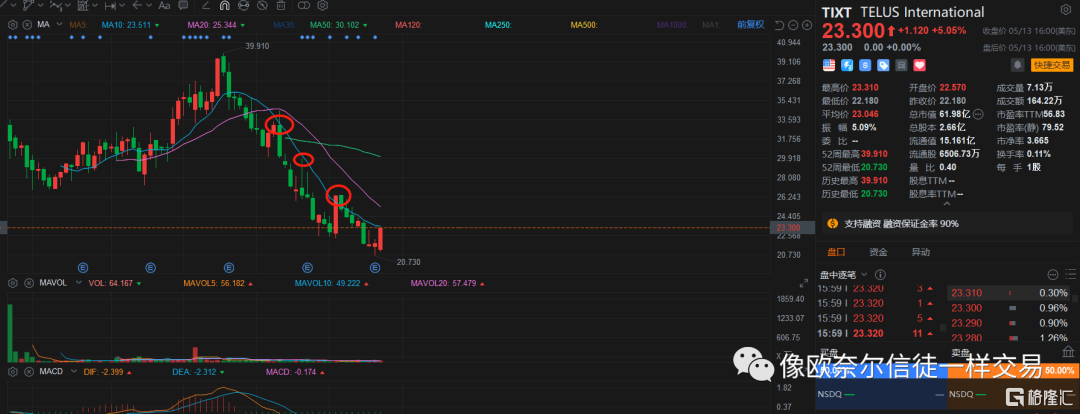Click the bank icon near order book
The height and width of the screenshot is (414, 1080).
coord(1066,351)
